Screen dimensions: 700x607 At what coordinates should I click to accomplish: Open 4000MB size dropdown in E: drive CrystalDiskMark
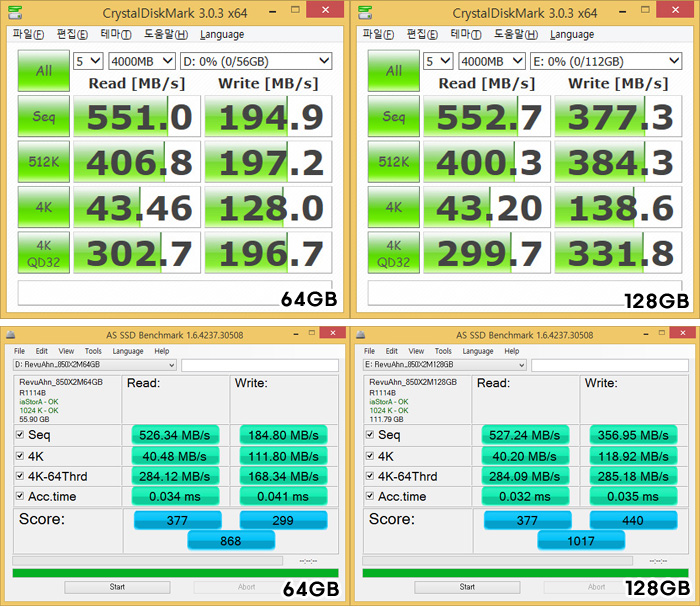[x=492, y=61]
